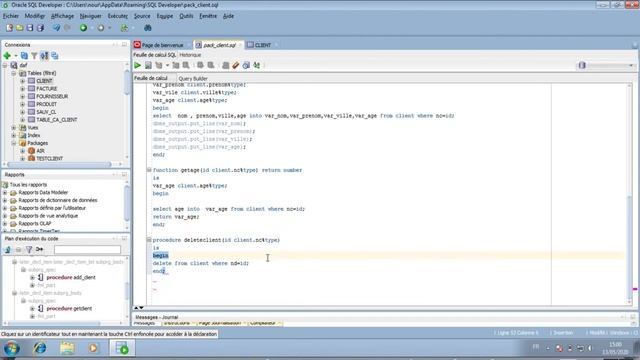This screenshot has width=640, height=360.
Task: Click the Windows Start button
Action: 12,348
